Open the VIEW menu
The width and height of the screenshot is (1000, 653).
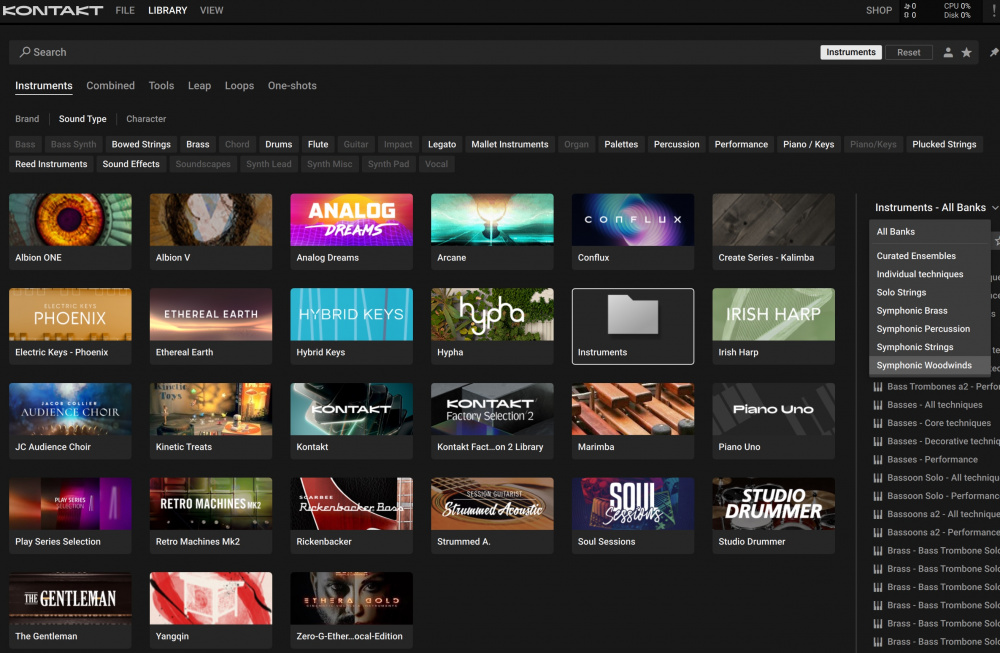tap(212, 10)
